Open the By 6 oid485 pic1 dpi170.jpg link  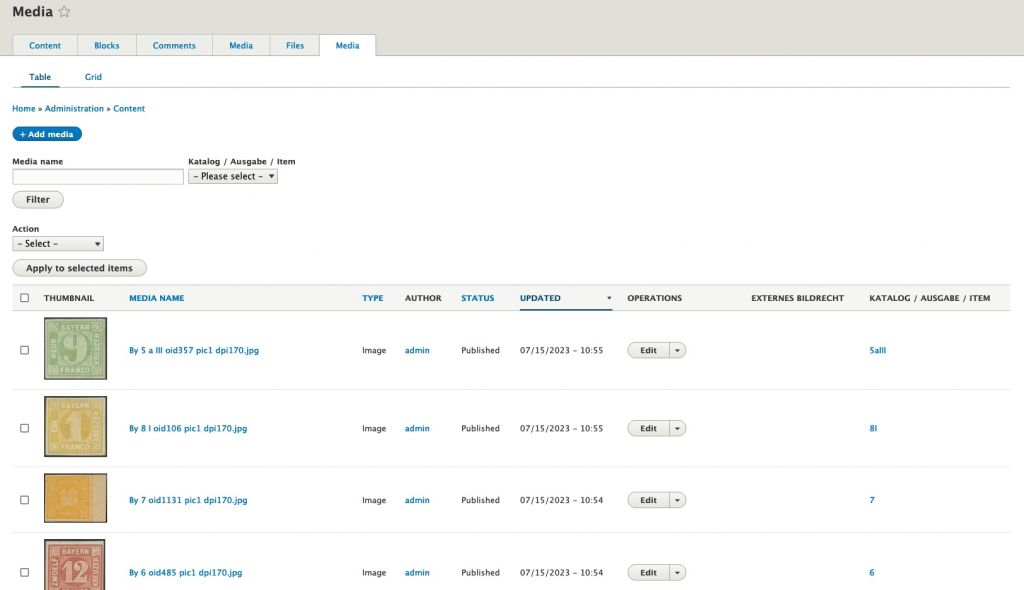185,573
